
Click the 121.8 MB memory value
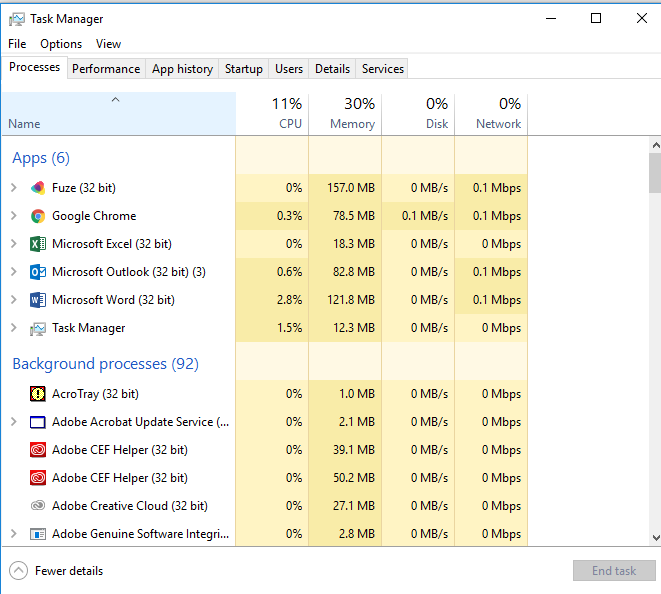(351, 300)
